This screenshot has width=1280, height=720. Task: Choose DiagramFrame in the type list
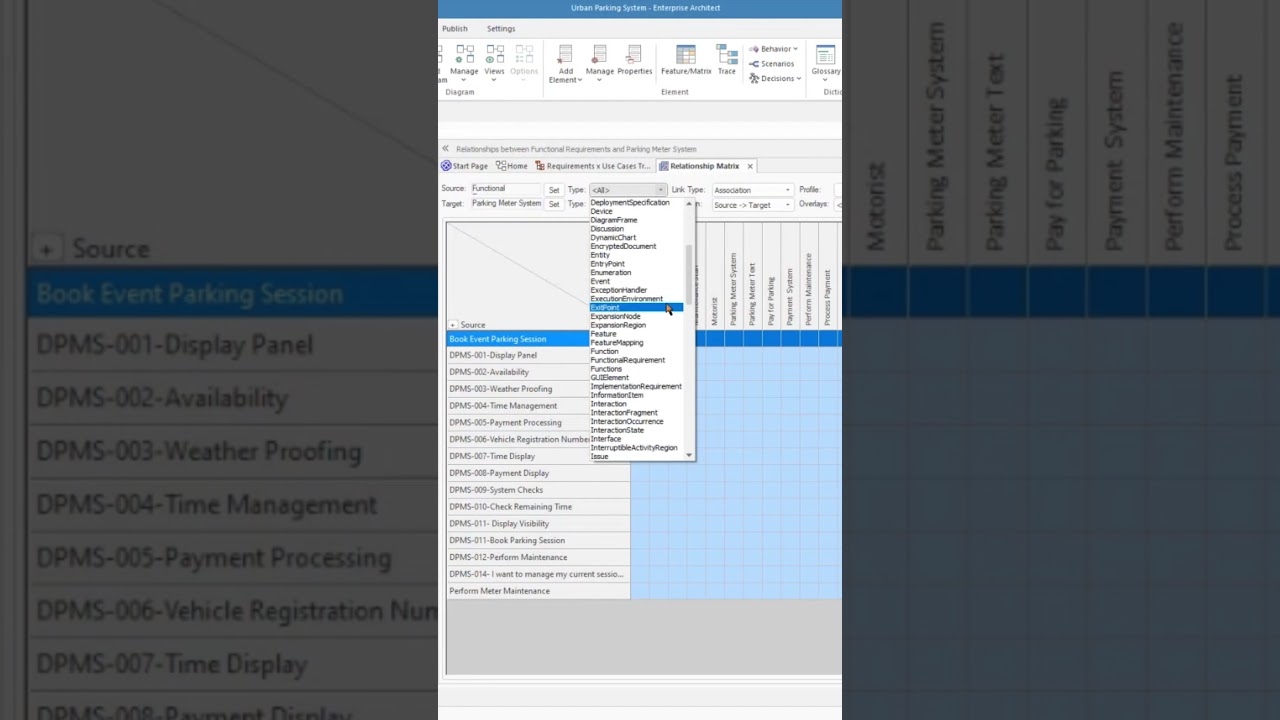(x=614, y=220)
